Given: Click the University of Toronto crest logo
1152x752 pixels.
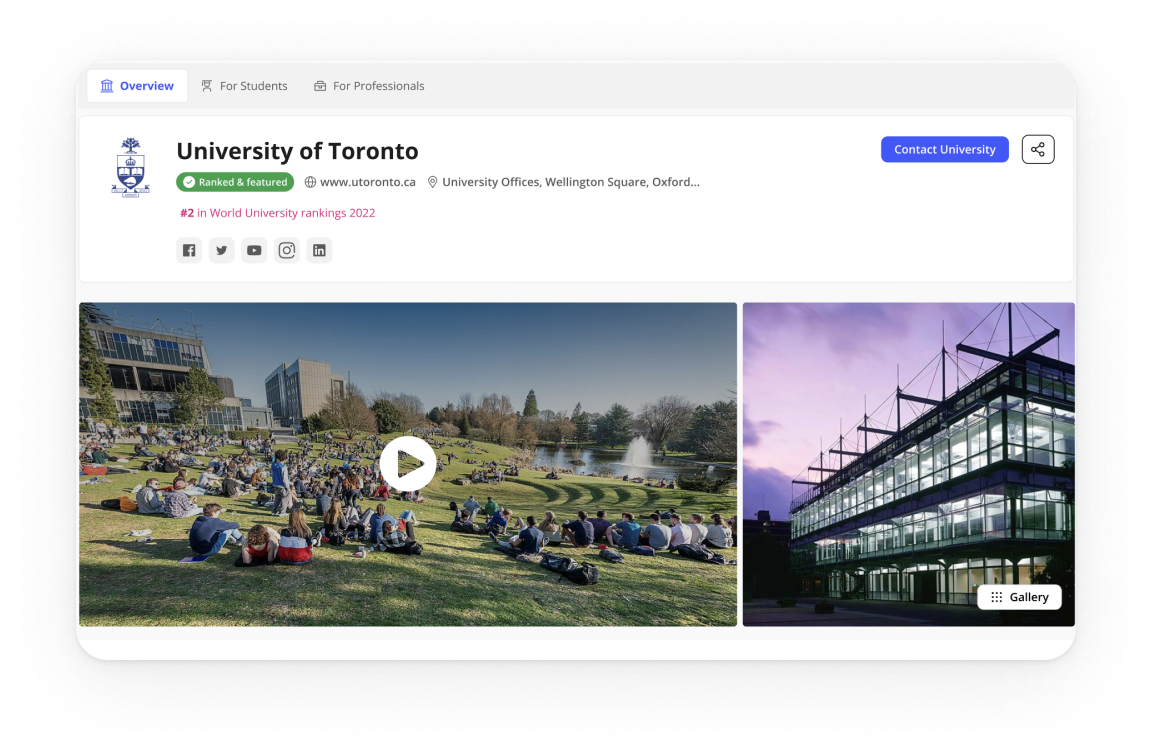Looking at the screenshot, I should click(130, 167).
